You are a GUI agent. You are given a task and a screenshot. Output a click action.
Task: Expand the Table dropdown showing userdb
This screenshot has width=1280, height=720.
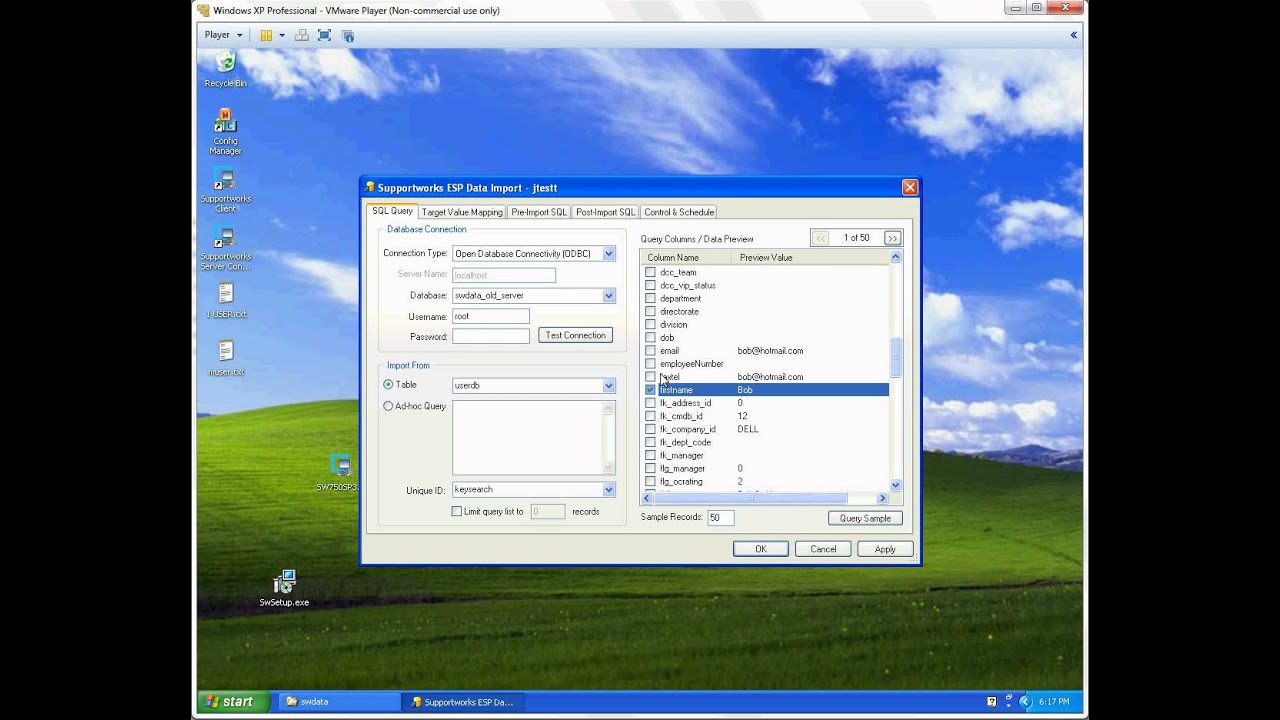pyautogui.click(x=608, y=386)
